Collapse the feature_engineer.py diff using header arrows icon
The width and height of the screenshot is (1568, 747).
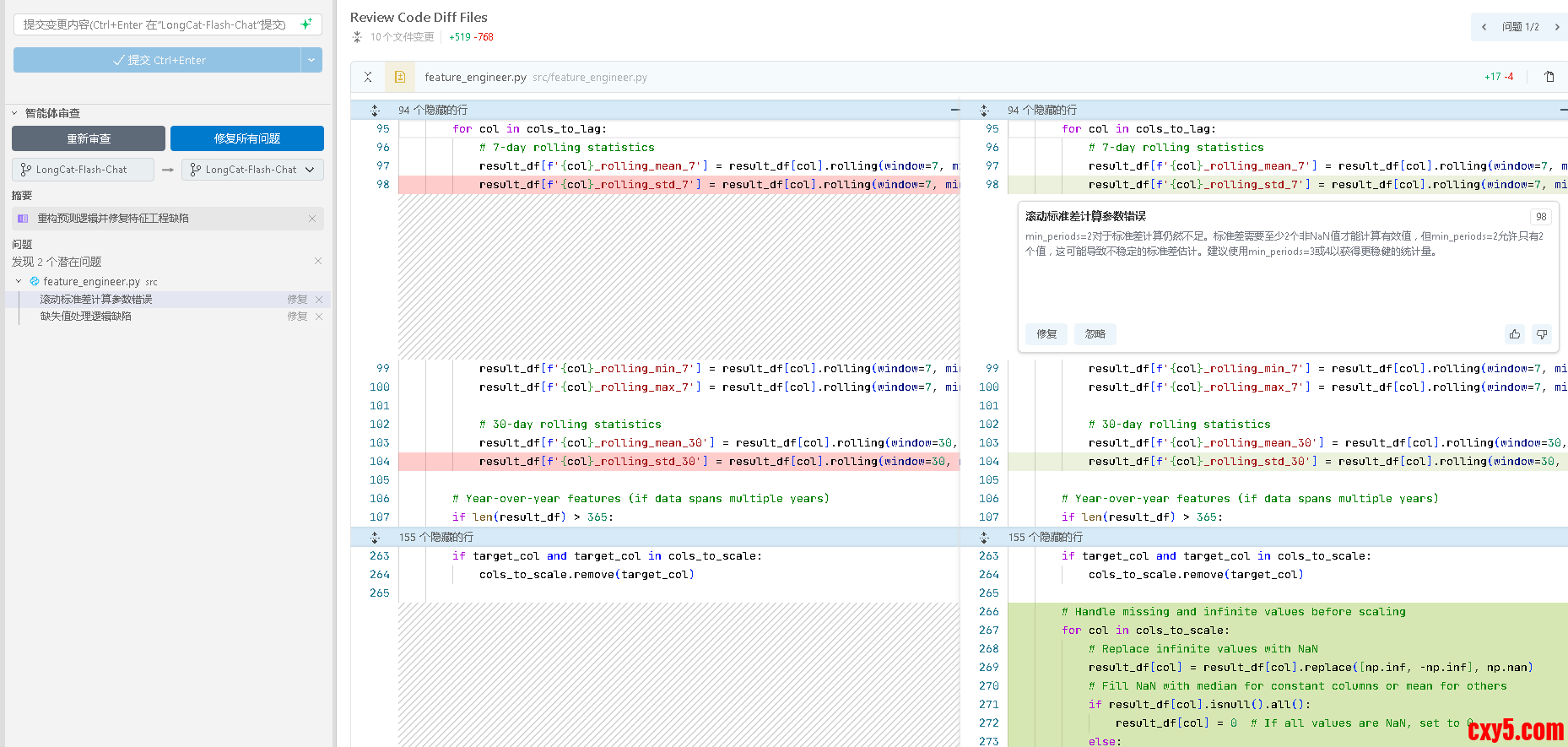368,77
